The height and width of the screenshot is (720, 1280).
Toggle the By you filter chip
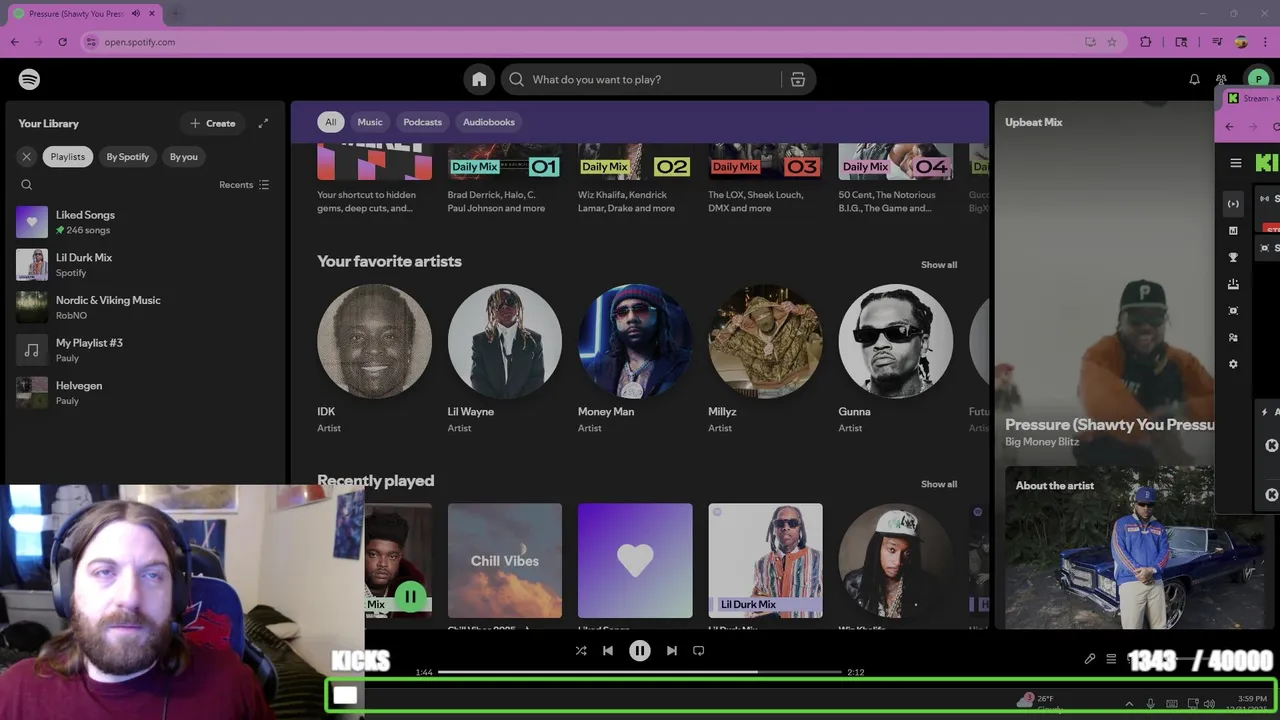pos(184,156)
